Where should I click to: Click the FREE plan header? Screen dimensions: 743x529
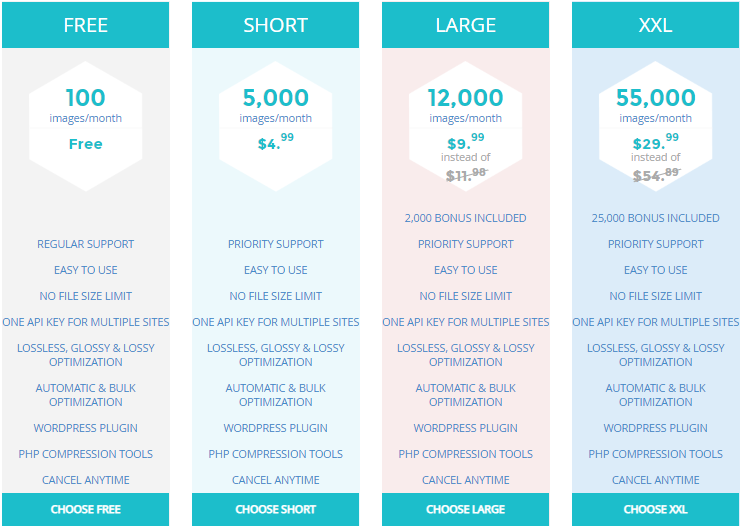85,25
